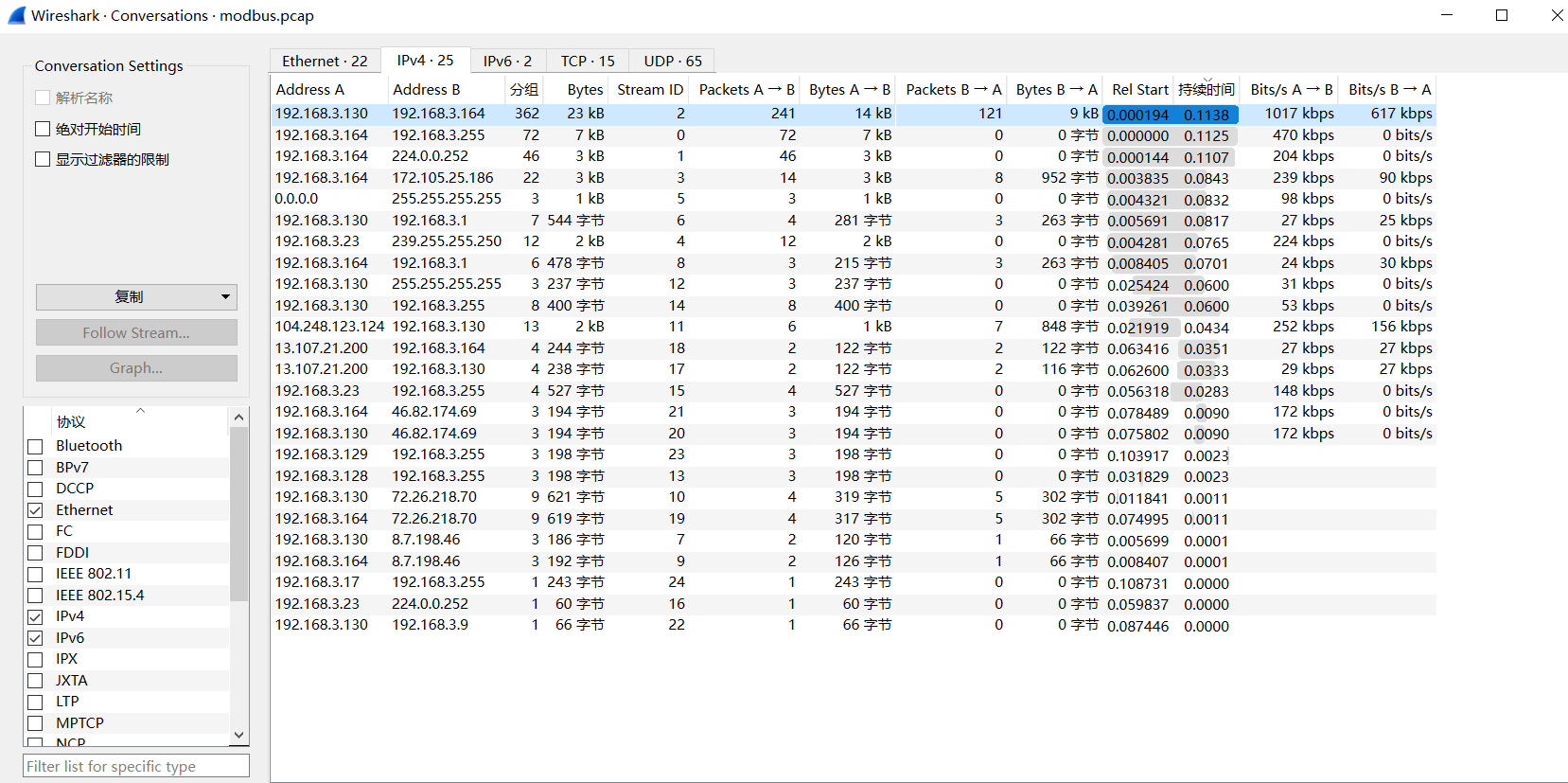
Task: Enable the MPTCP protocol checkbox
Action: [x=35, y=723]
